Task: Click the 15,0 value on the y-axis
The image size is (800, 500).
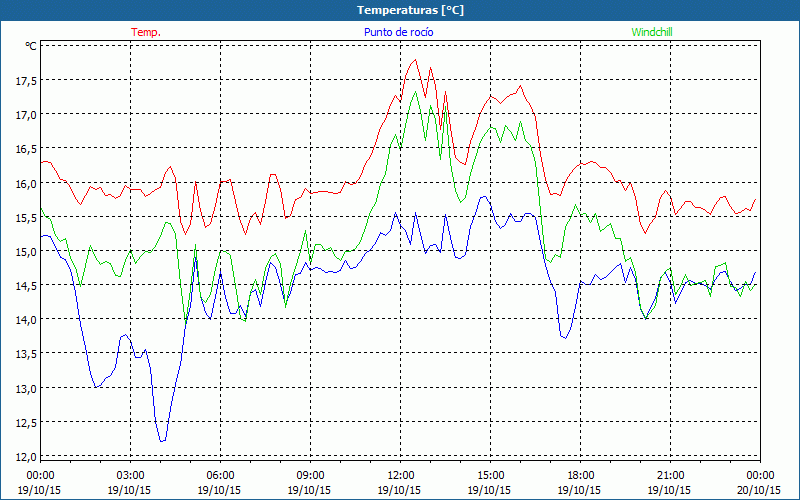Action: [26, 252]
